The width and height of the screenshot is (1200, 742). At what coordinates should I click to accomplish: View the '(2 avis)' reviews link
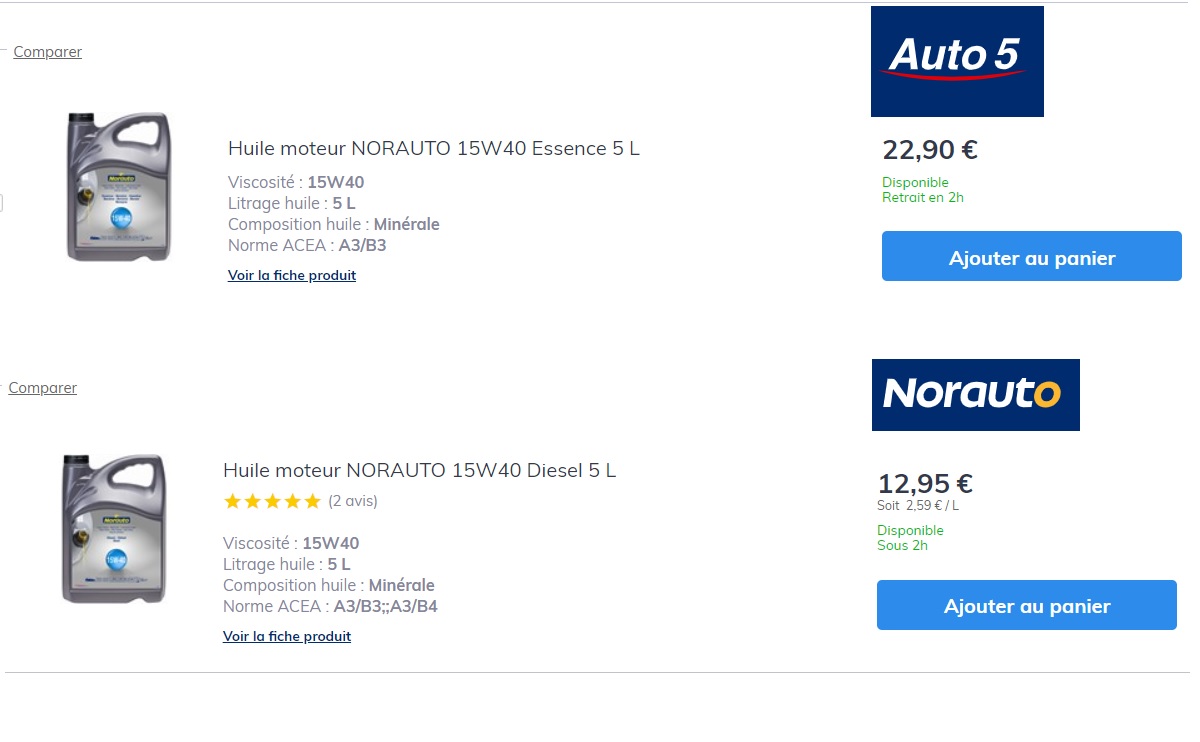pyautogui.click(x=353, y=501)
